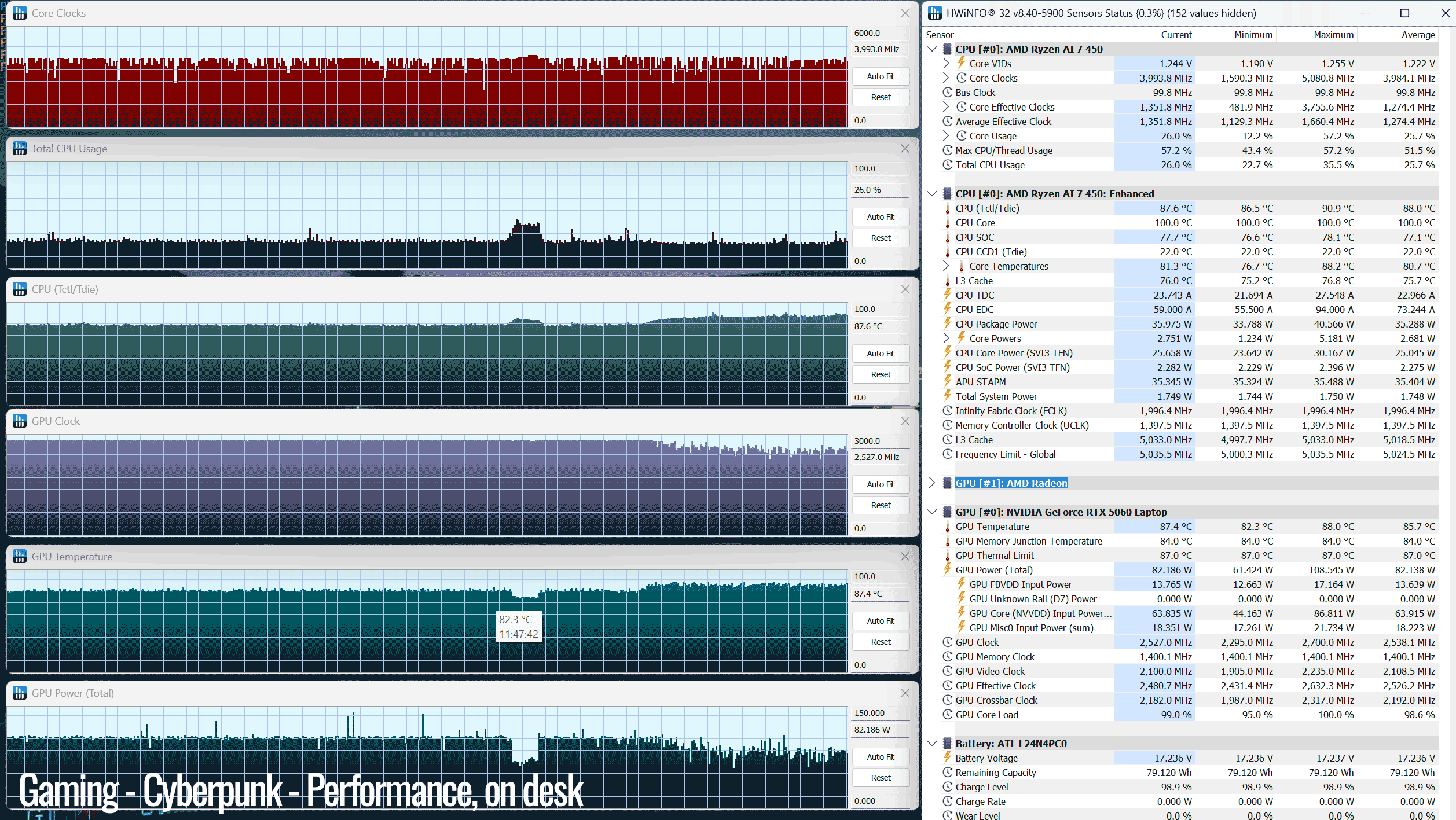The width and height of the screenshot is (1456, 820).
Task: Expand the GPU [#1]: AMD Radeon group
Action: click(932, 483)
